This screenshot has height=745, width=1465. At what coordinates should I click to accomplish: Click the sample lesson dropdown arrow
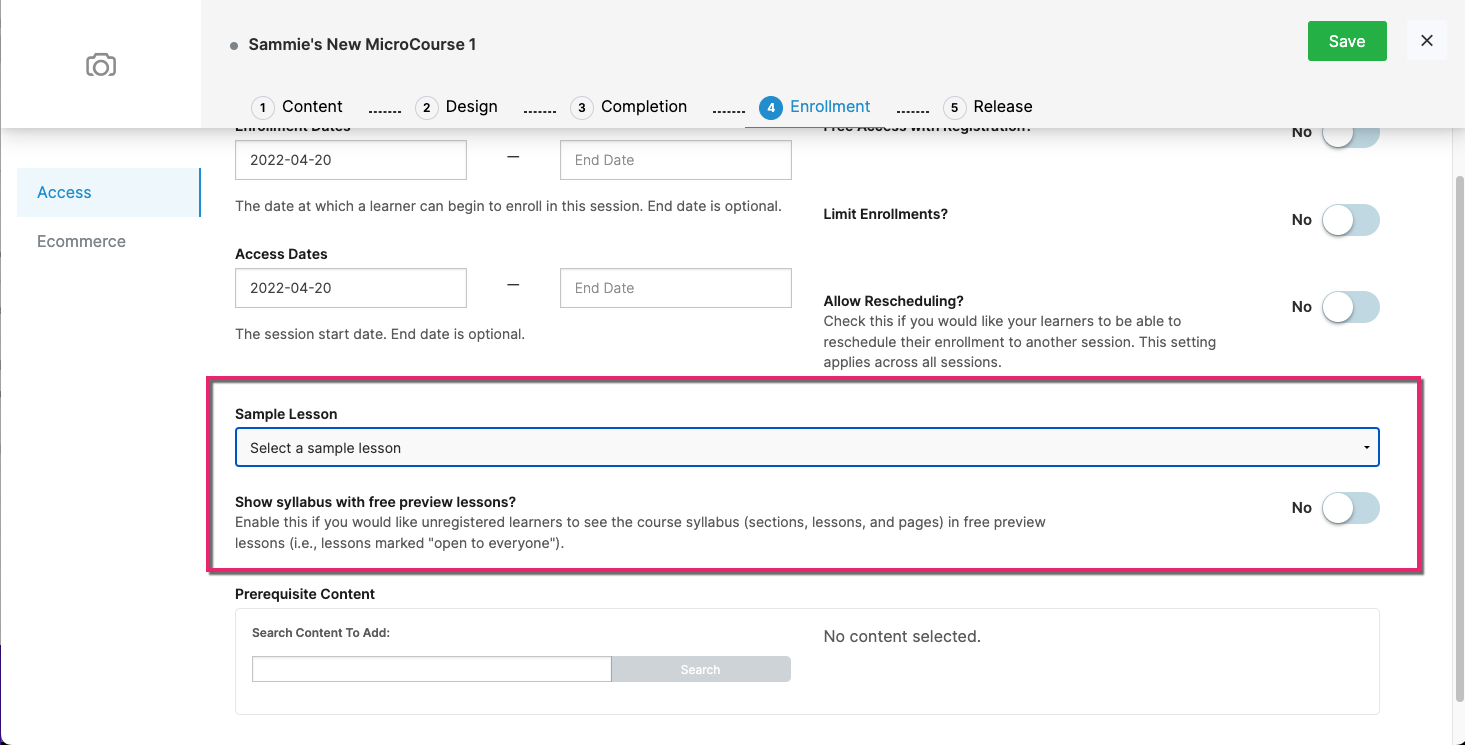click(1367, 447)
